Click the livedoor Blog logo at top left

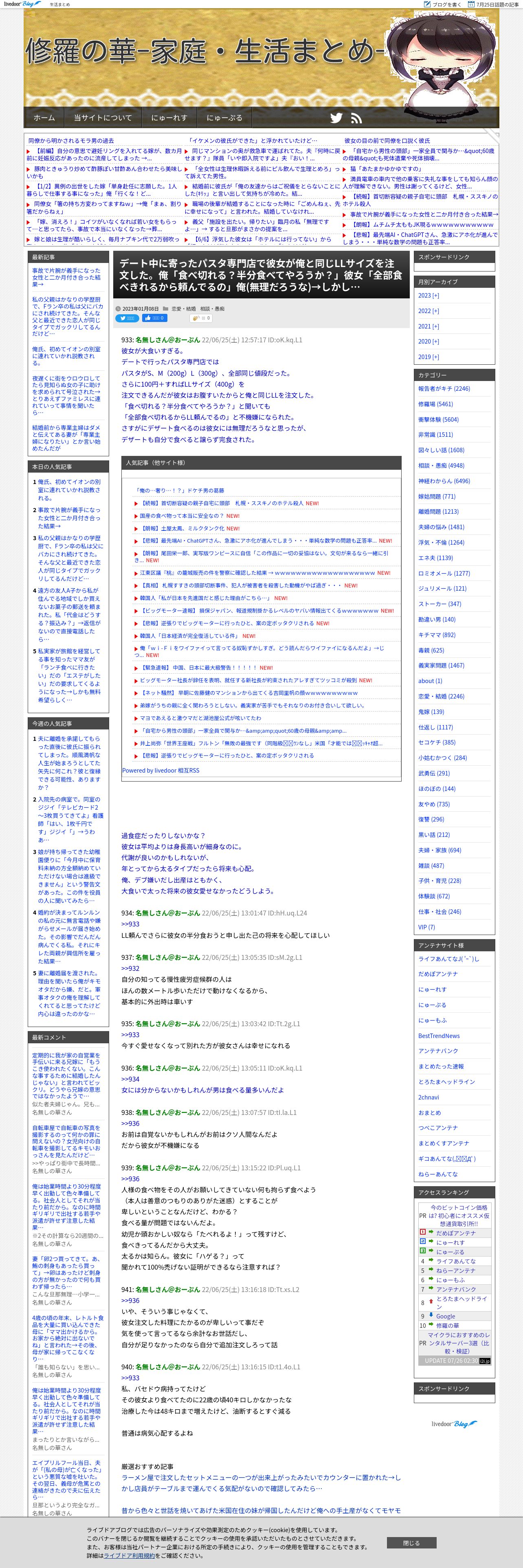click(x=23, y=4)
